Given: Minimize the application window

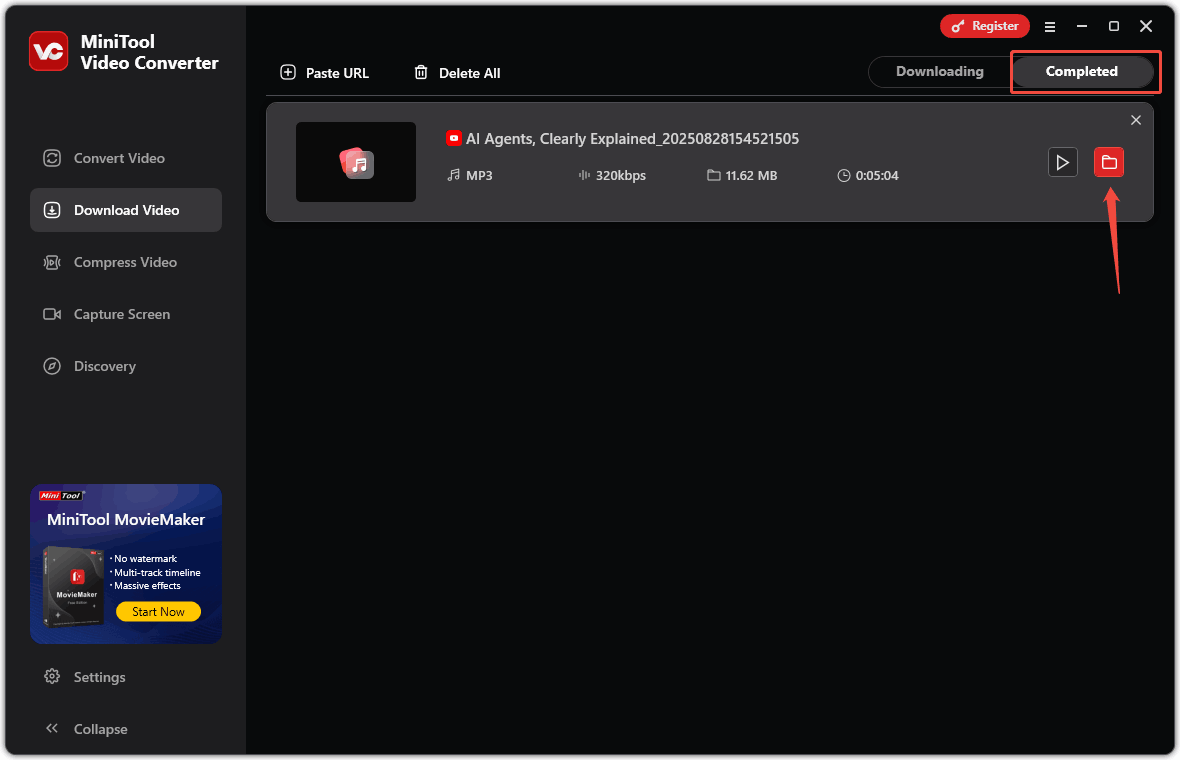Looking at the screenshot, I should tap(1081, 26).
